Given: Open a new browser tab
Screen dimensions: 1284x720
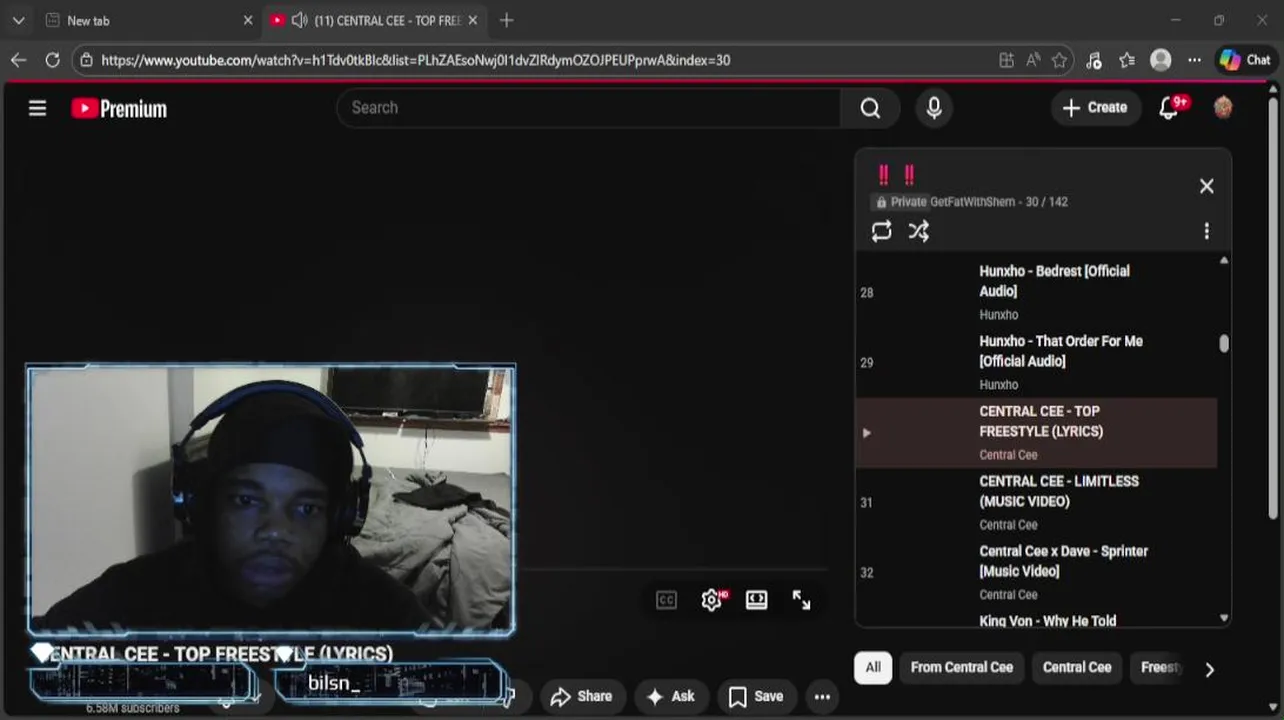Looking at the screenshot, I should tap(506, 20).
